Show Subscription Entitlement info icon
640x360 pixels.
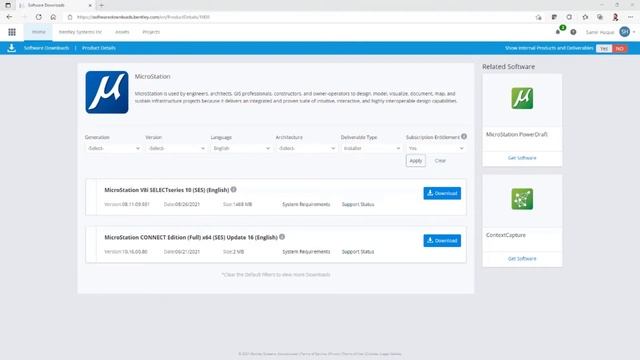464,137
